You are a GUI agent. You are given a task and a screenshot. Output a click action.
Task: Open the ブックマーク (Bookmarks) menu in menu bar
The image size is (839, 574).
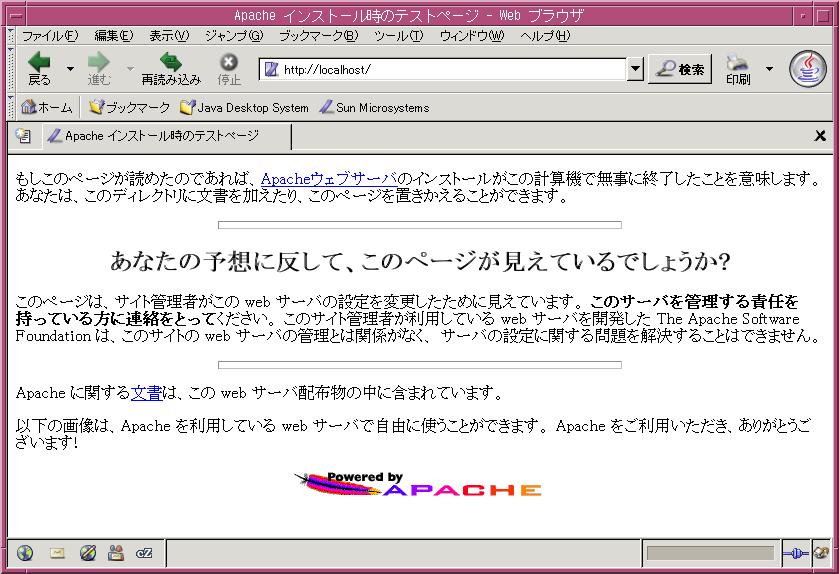(317, 36)
